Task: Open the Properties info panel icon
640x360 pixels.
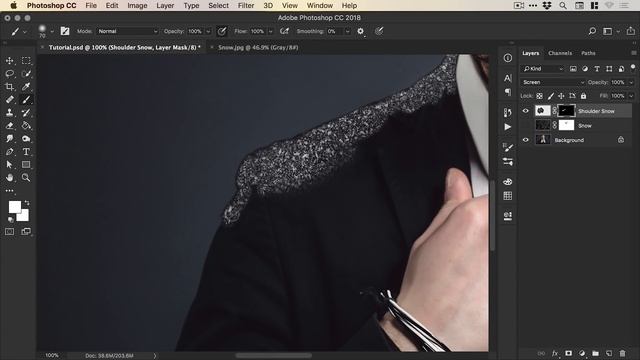Action: [508, 58]
